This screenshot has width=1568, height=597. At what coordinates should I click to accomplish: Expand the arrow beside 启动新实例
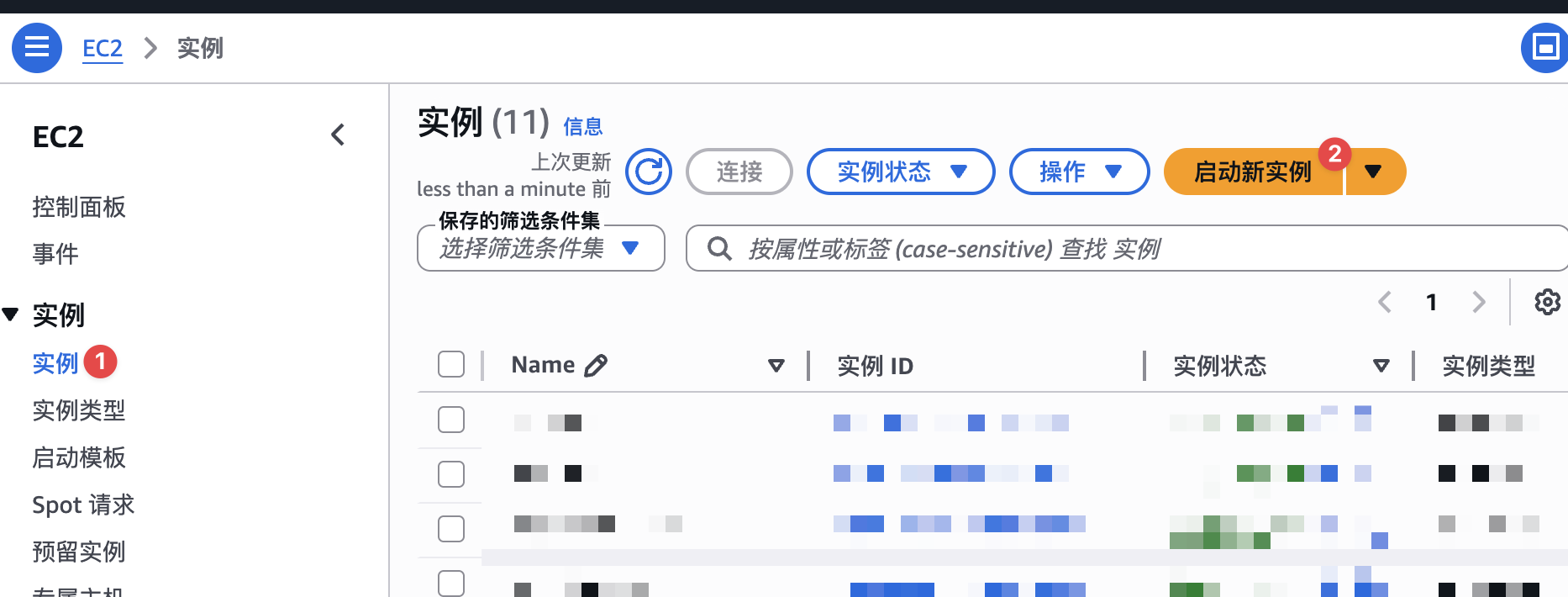(1374, 172)
